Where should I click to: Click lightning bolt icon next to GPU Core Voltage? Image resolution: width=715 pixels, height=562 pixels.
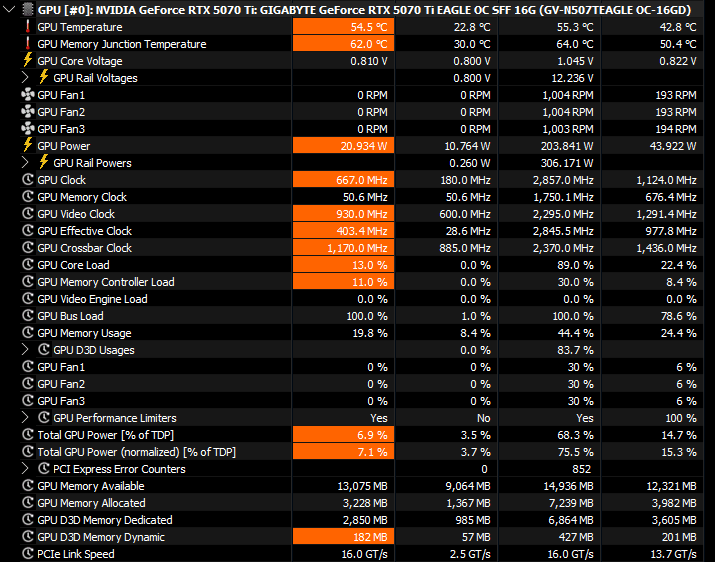27,61
